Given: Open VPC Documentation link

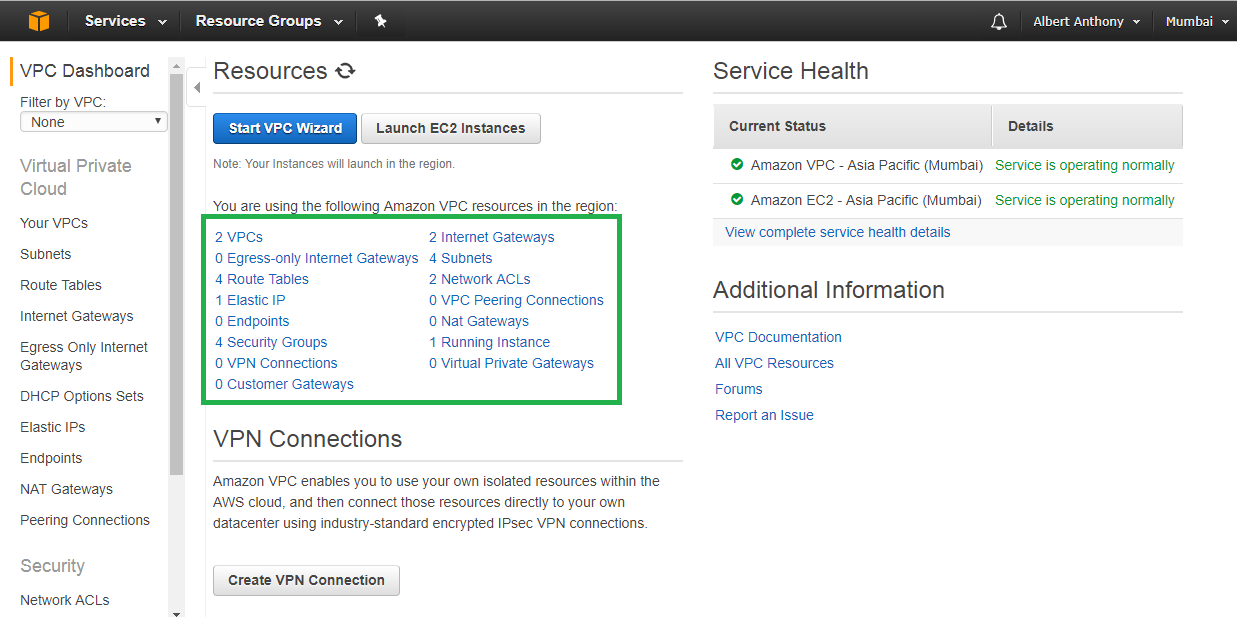Looking at the screenshot, I should pyautogui.click(x=779, y=337).
